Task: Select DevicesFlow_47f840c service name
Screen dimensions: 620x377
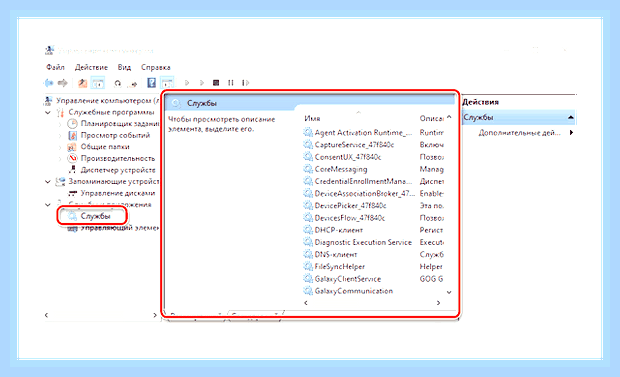Action: pos(350,218)
